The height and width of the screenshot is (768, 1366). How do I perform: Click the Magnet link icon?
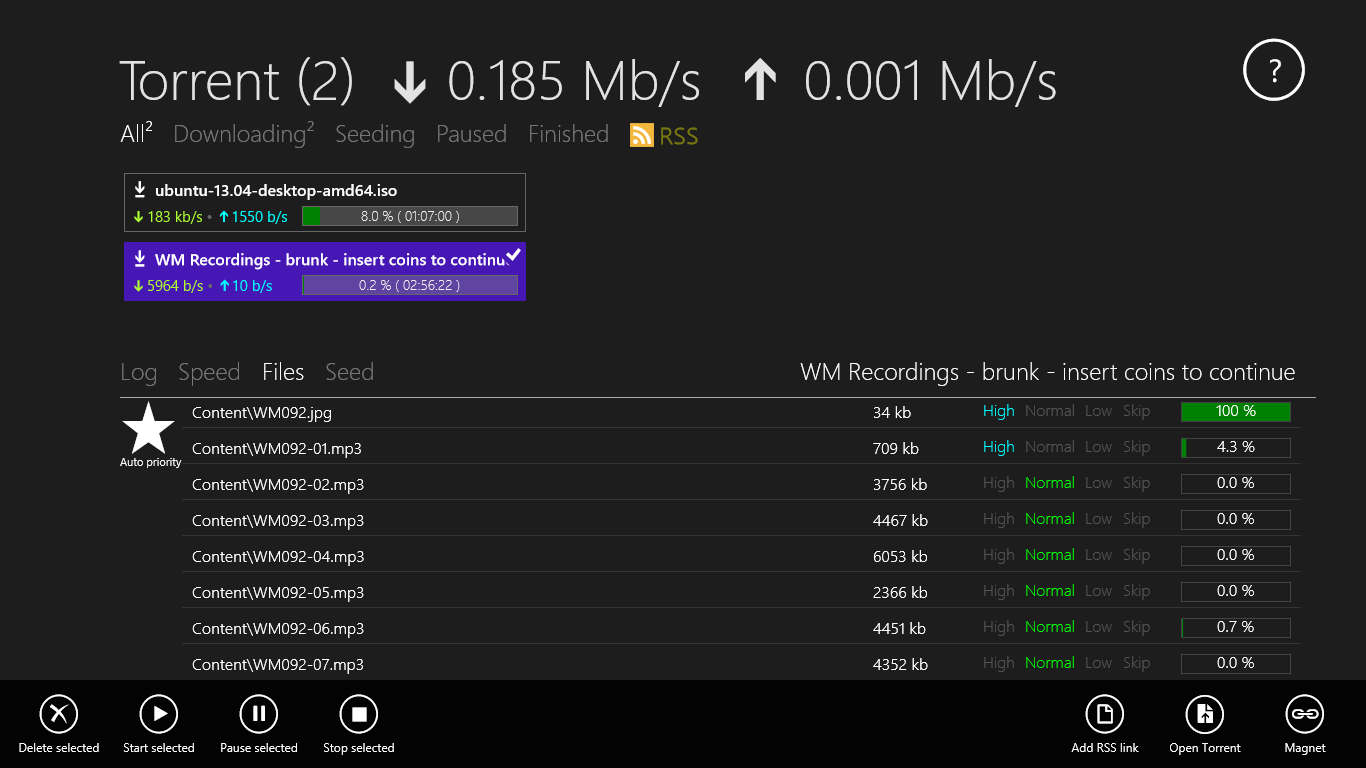click(1305, 714)
